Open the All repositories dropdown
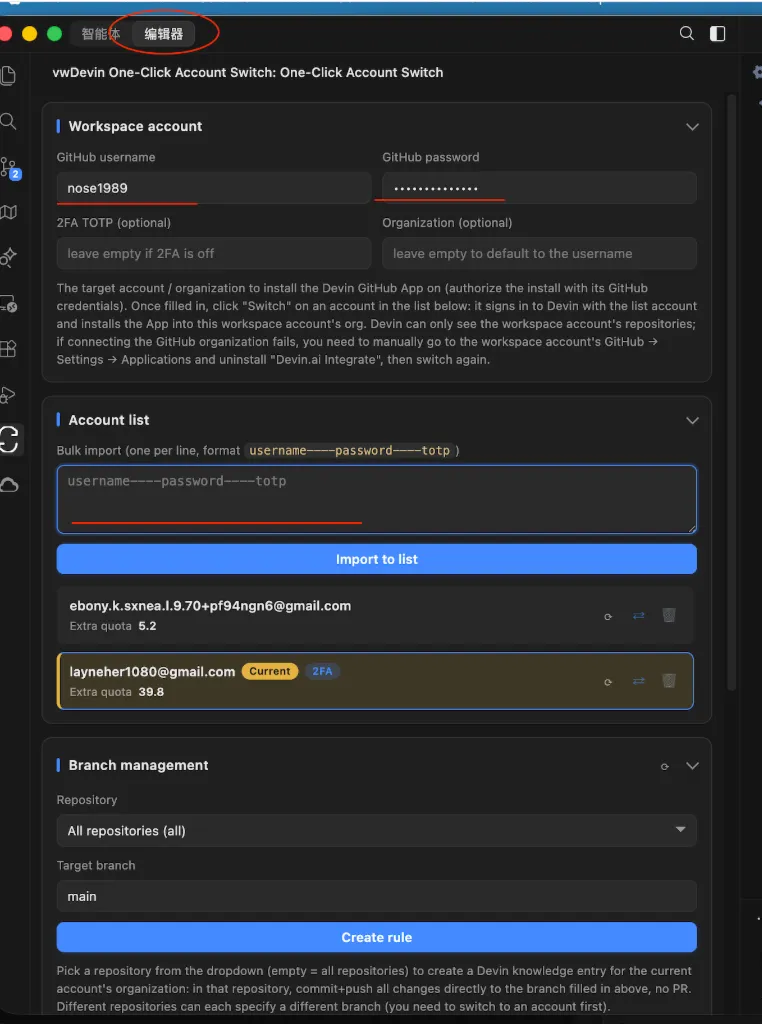 (377, 831)
